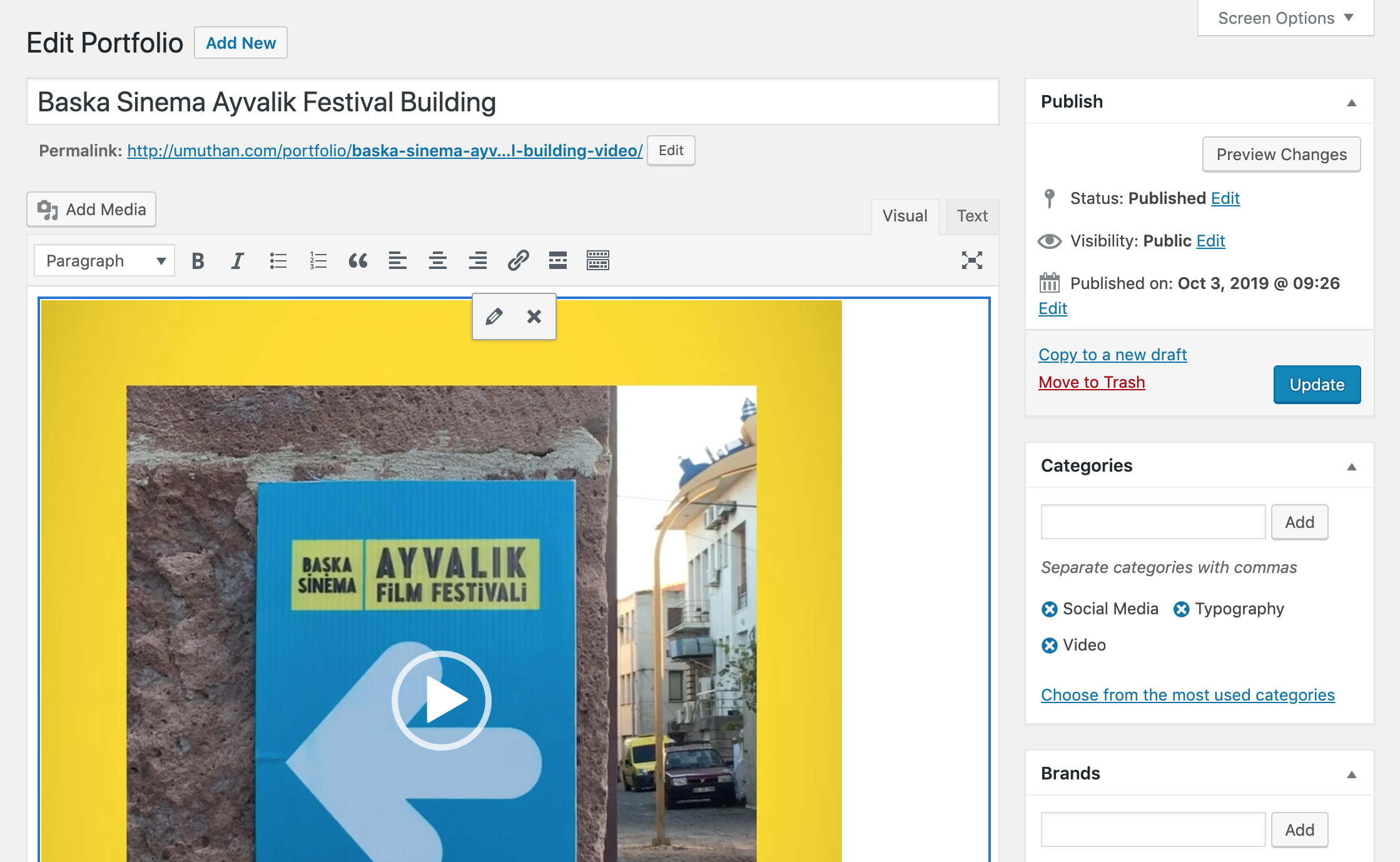Switch to the Text editor tab

pyautogui.click(x=972, y=216)
